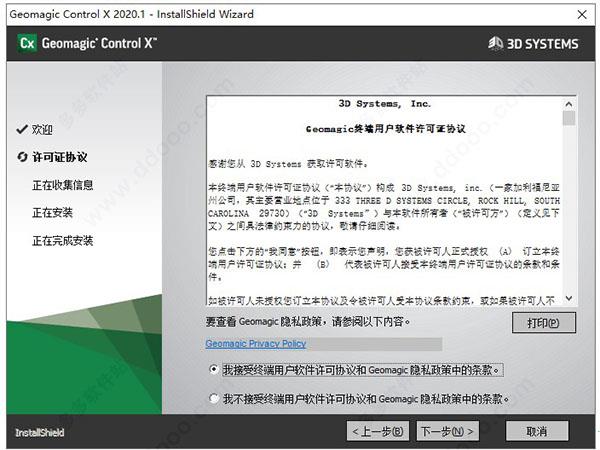This screenshot has height=450, width=600.
Task: Click the Cx Geomagic Control X logo icon
Action: [x=27, y=43]
